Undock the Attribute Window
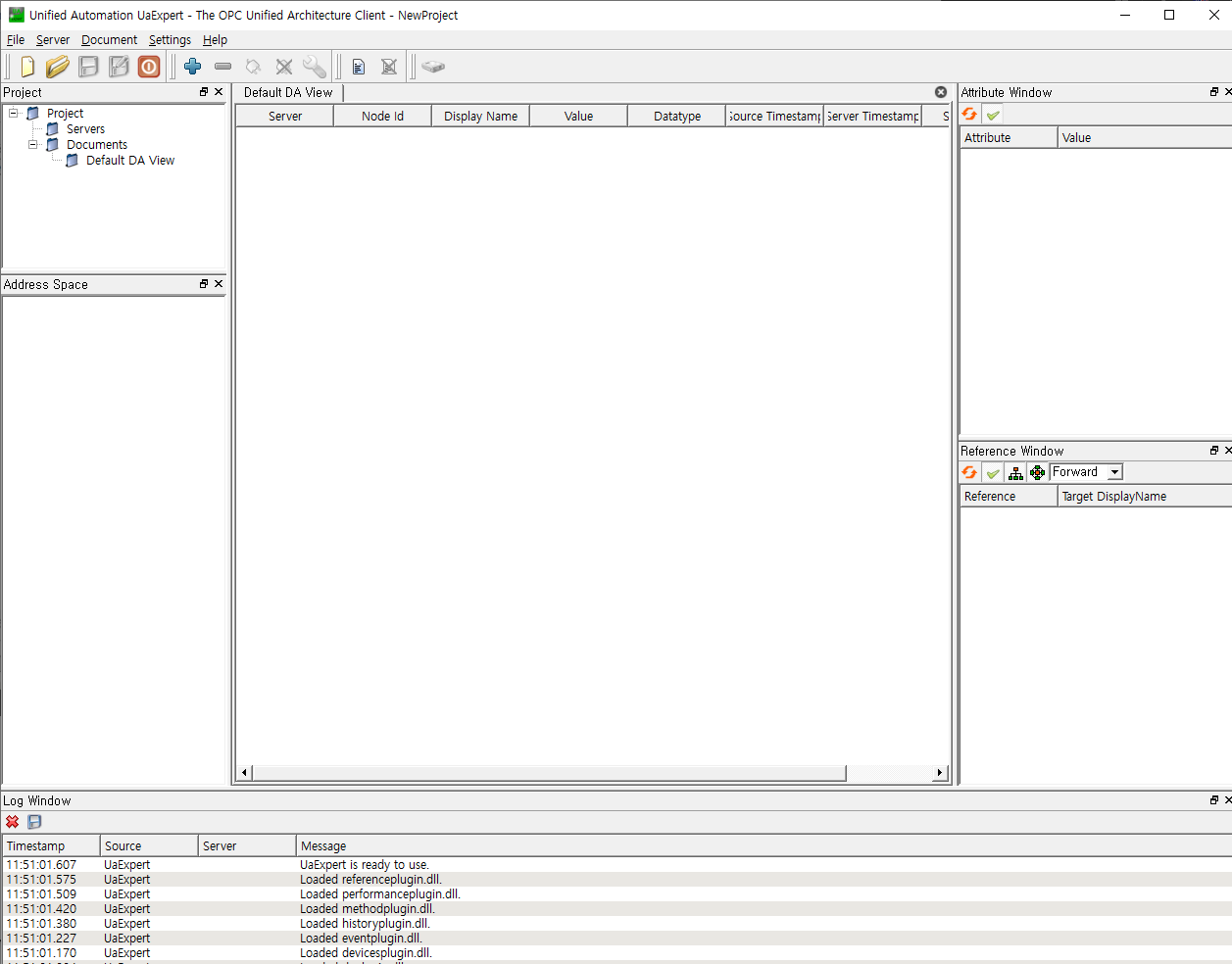This screenshot has width=1232, height=964. click(x=1214, y=92)
